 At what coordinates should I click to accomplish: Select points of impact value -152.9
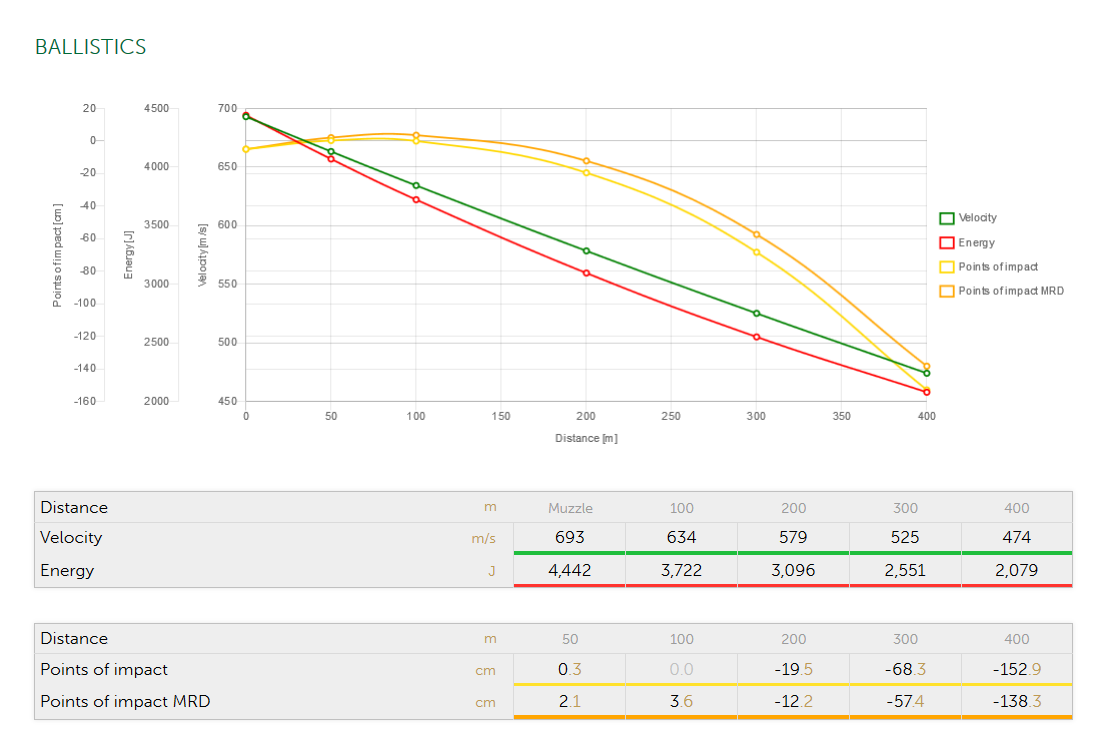coord(1016,669)
